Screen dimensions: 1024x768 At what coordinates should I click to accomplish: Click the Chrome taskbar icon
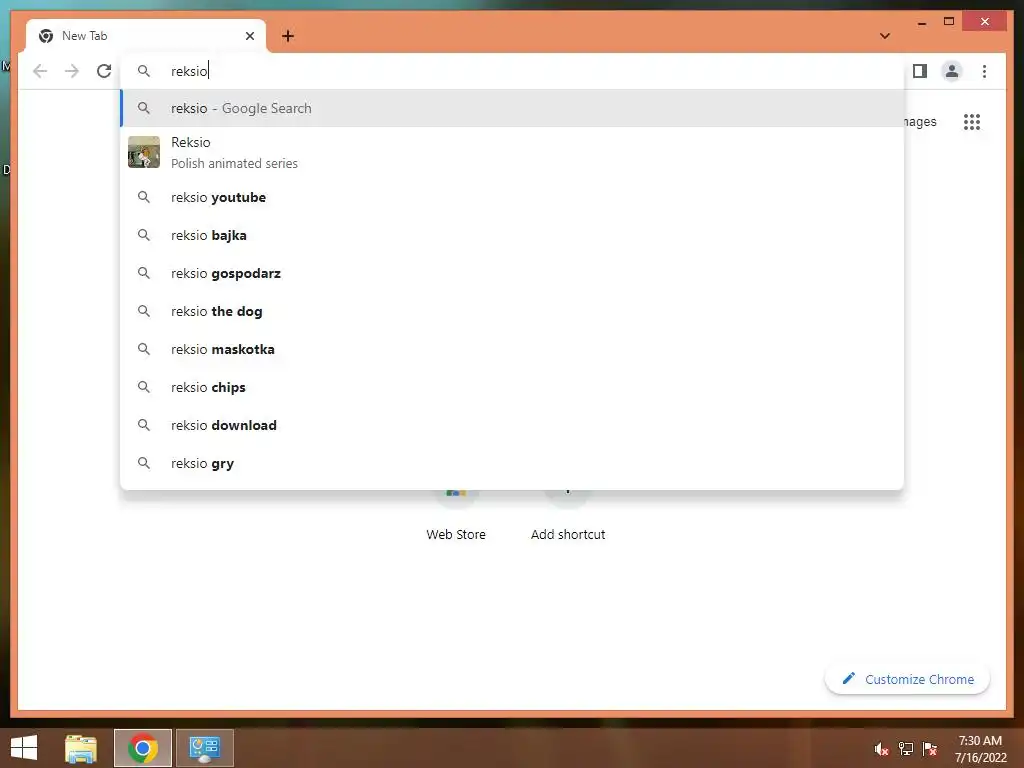(142, 748)
